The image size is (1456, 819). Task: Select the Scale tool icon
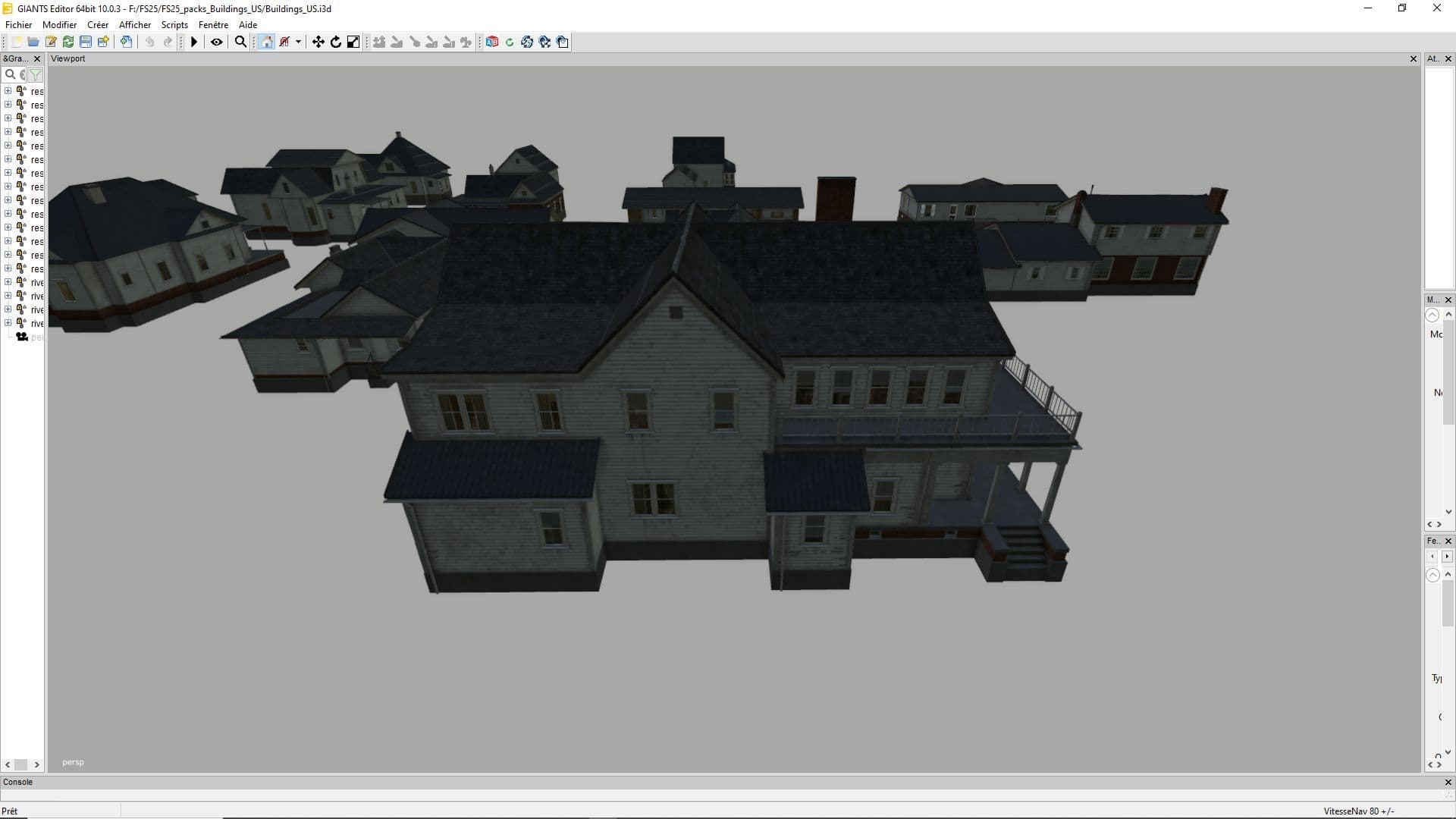click(x=353, y=42)
